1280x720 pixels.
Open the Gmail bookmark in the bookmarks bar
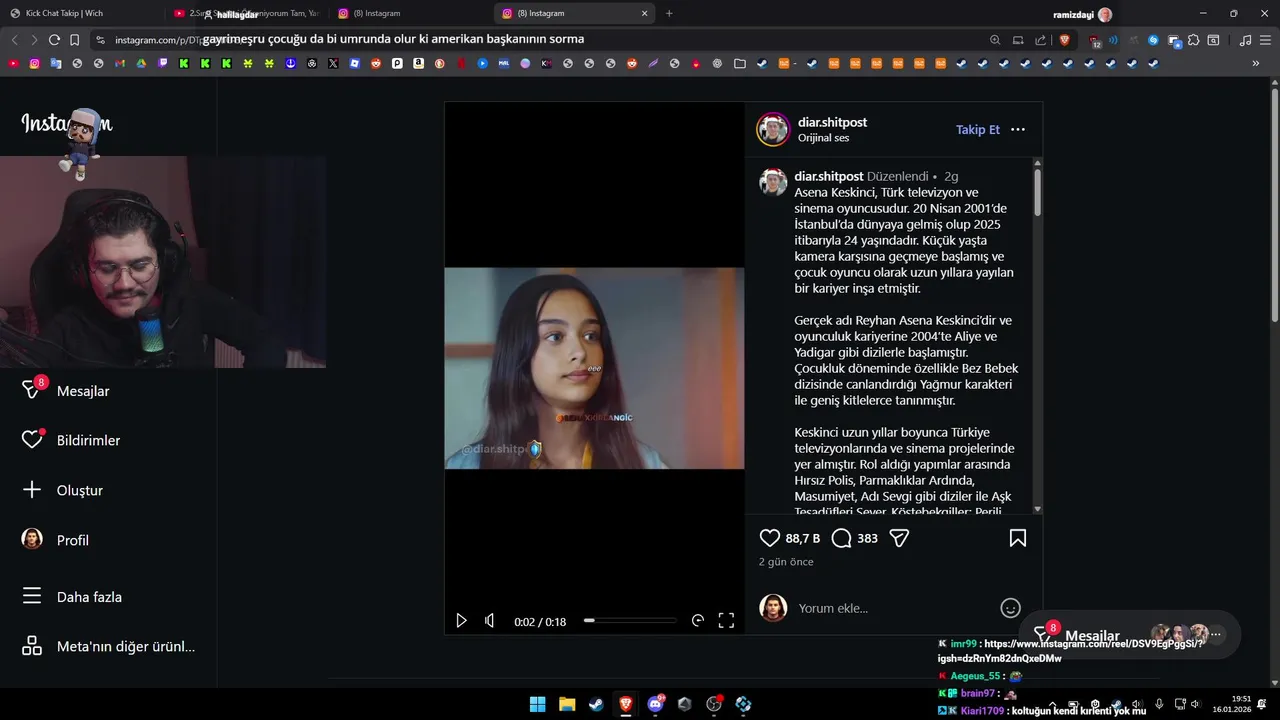tap(120, 63)
